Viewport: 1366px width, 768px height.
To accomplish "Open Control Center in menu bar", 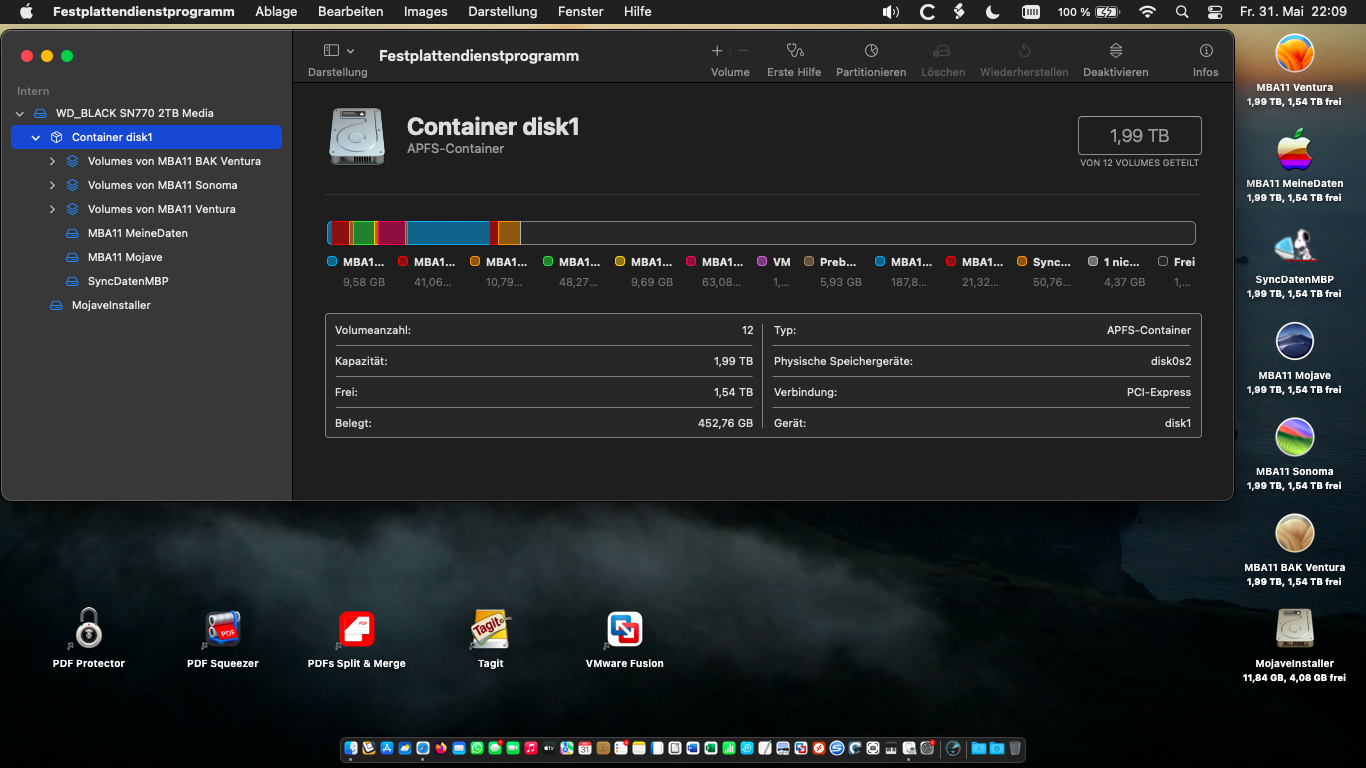I will click(1215, 12).
